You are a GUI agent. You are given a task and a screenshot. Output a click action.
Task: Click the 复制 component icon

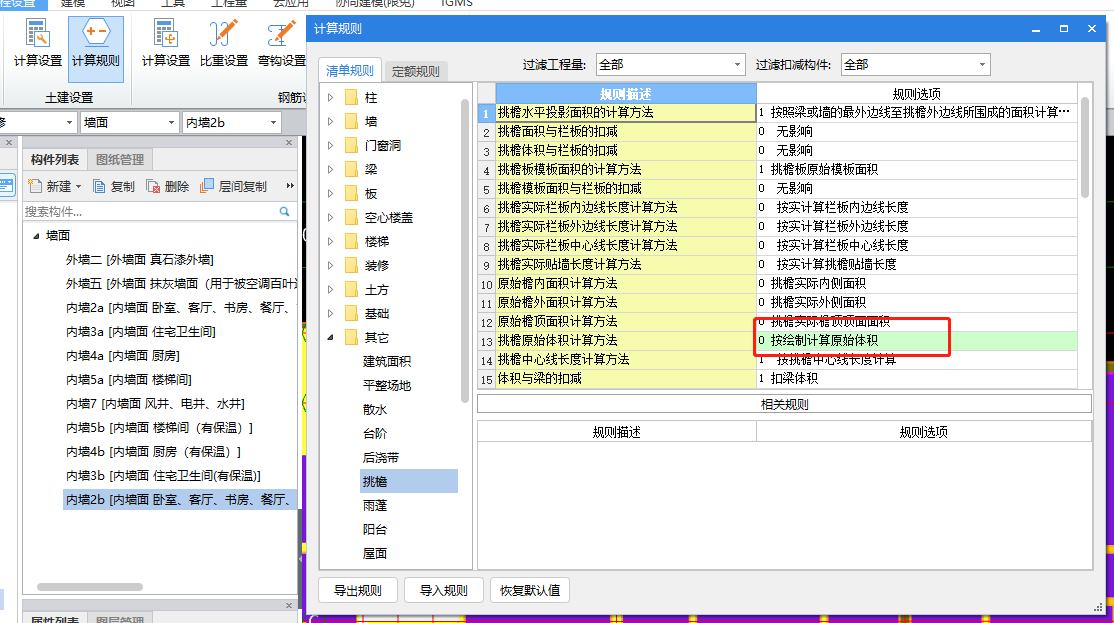pyautogui.click(x=114, y=186)
